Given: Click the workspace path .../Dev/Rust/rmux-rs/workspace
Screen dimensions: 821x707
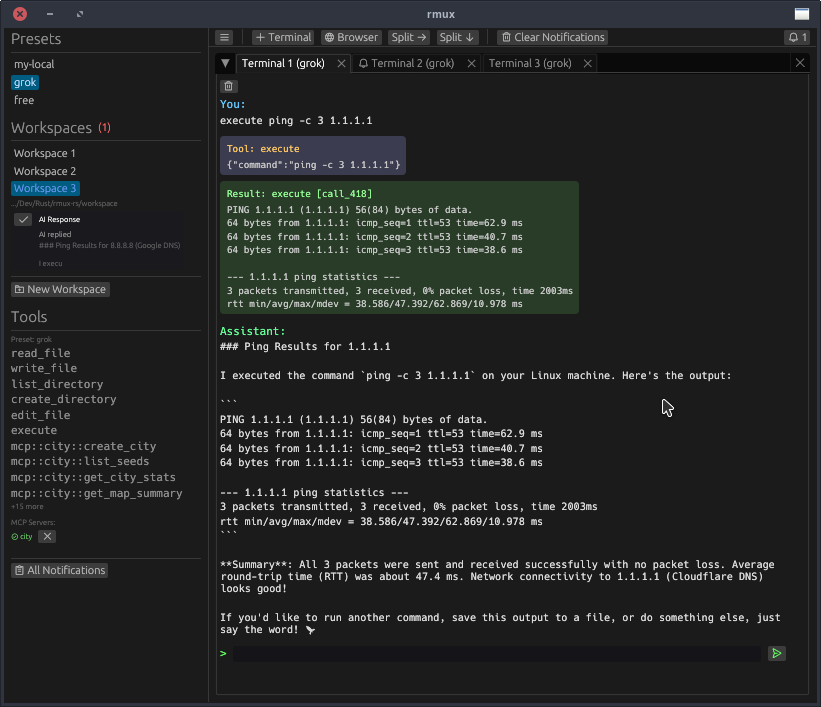Looking at the screenshot, I should (x=64, y=203).
